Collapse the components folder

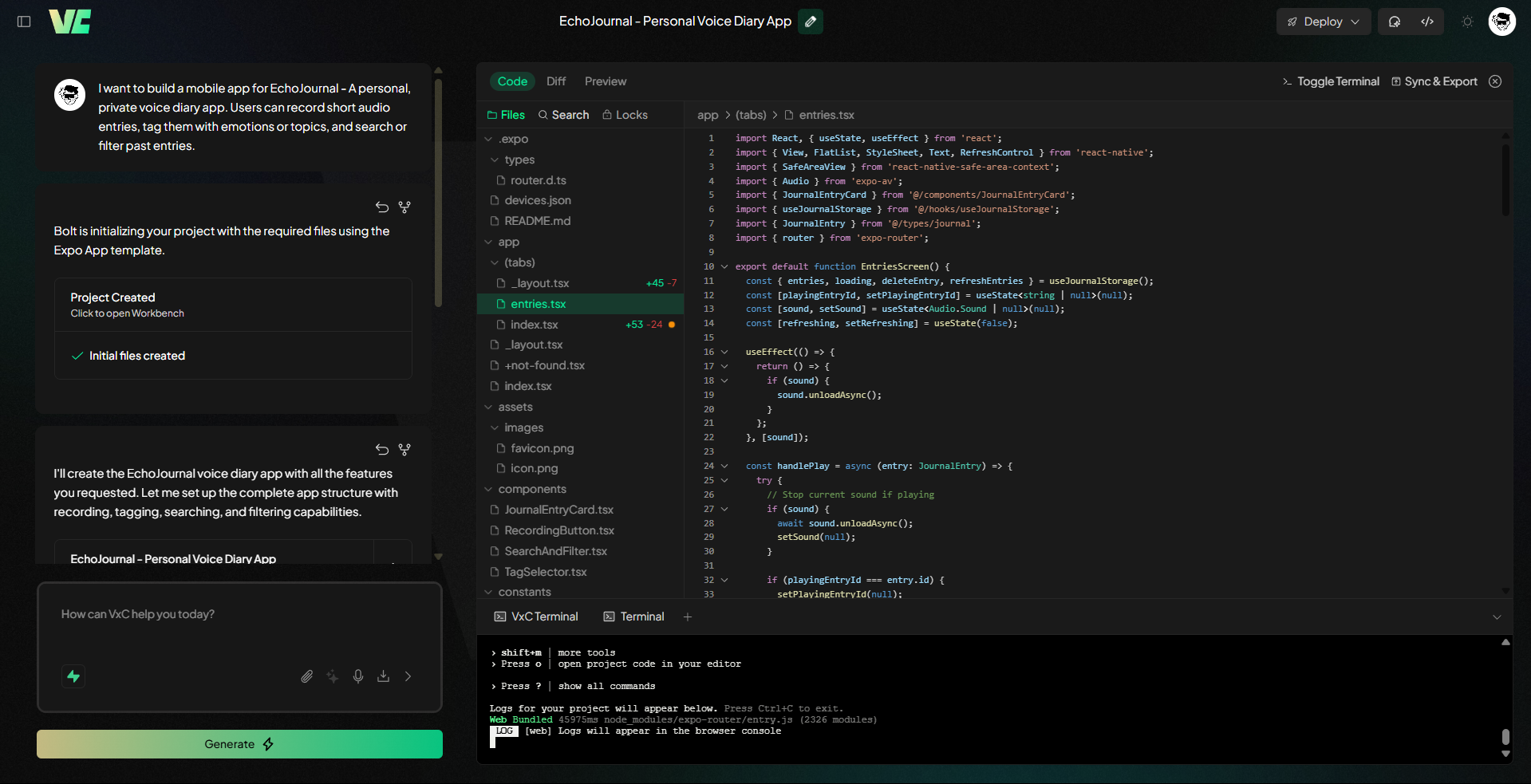point(580,489)
